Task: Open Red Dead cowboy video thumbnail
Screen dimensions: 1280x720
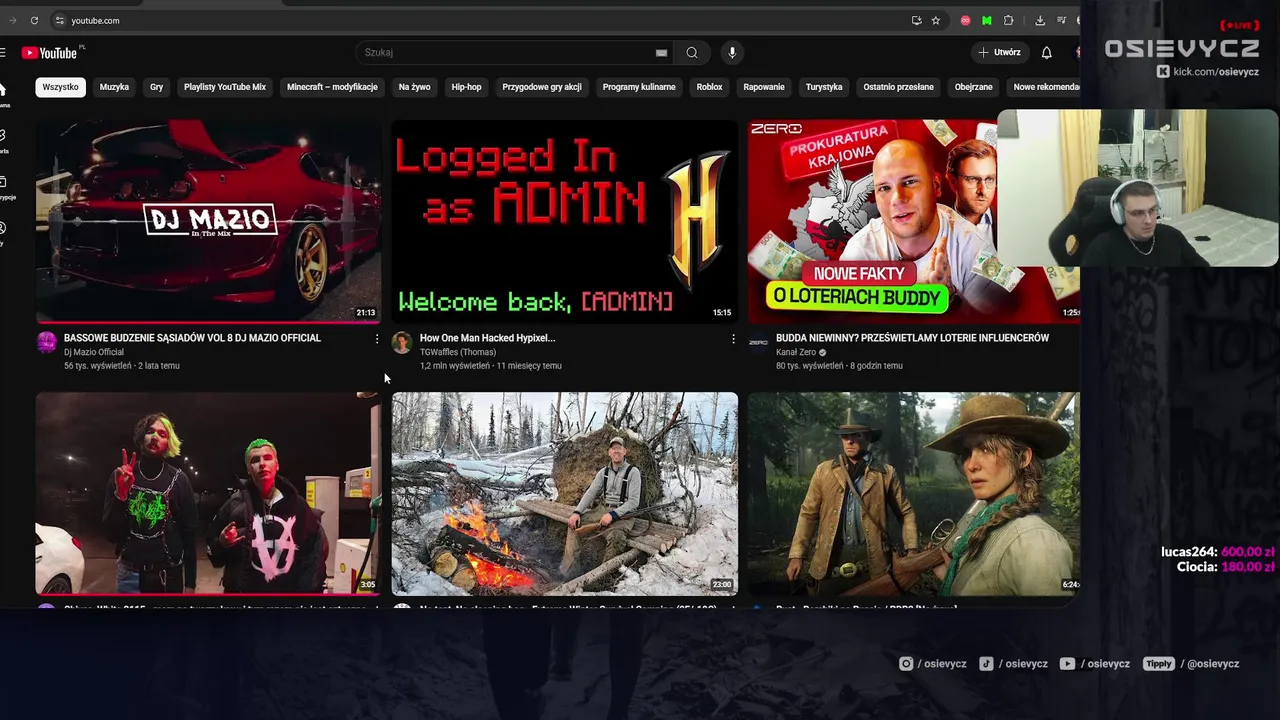Action: point(913,494)
